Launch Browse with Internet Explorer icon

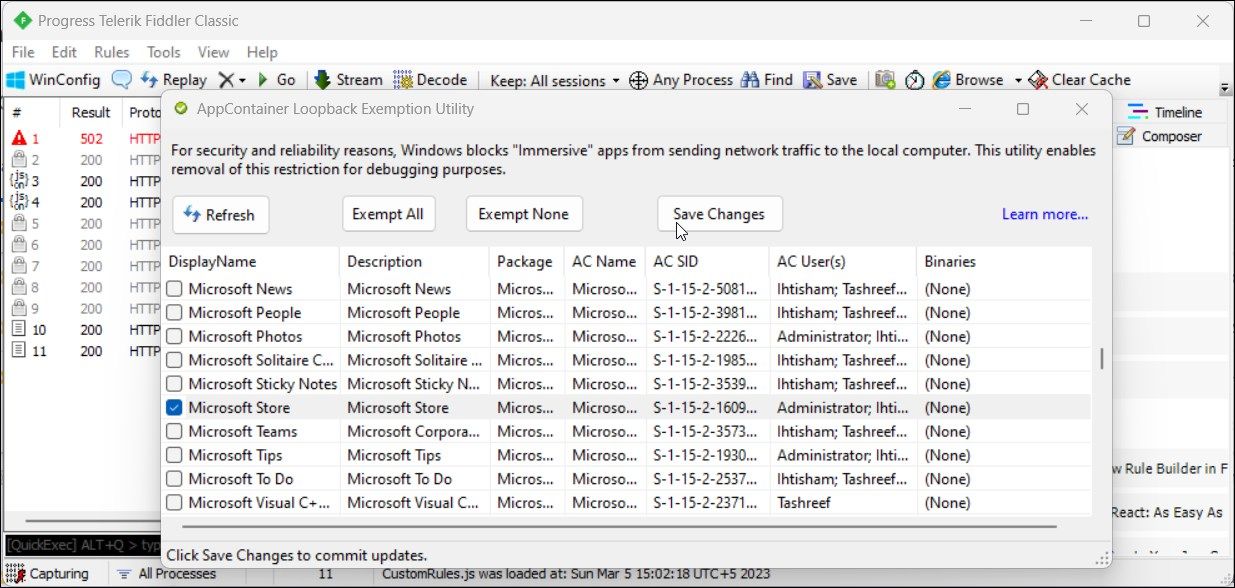point(967,80)
